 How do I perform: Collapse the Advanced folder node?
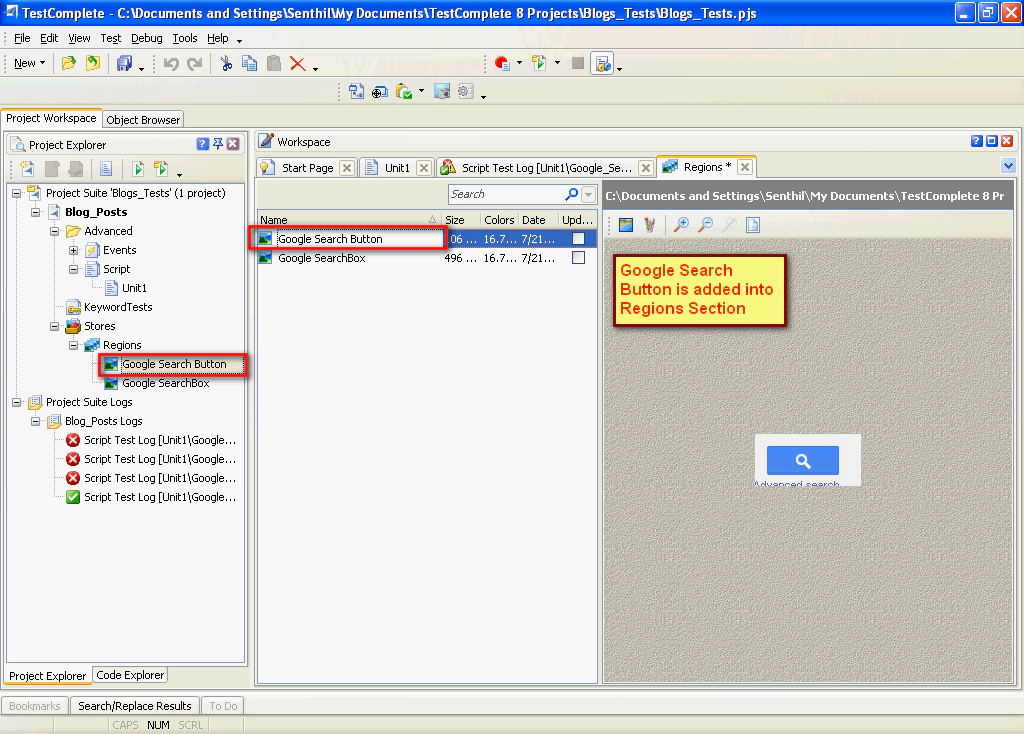(55, 231)
